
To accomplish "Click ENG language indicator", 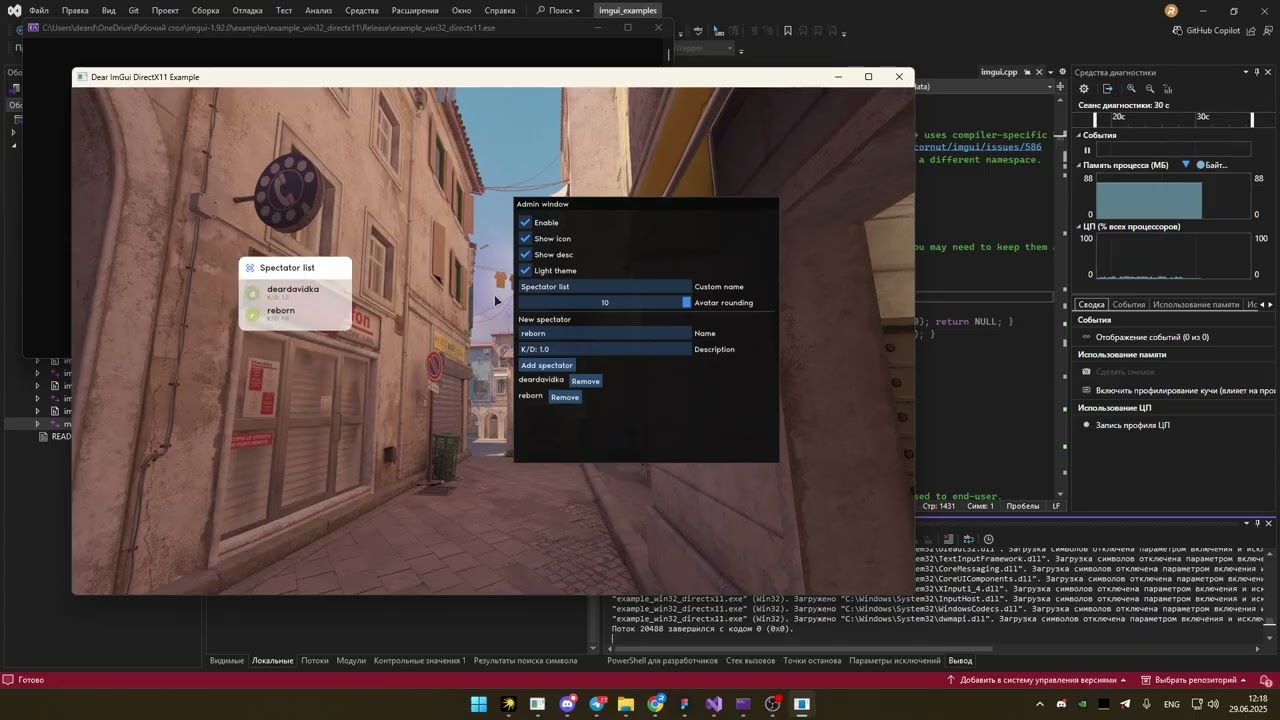I will [x=1171, y=704].
